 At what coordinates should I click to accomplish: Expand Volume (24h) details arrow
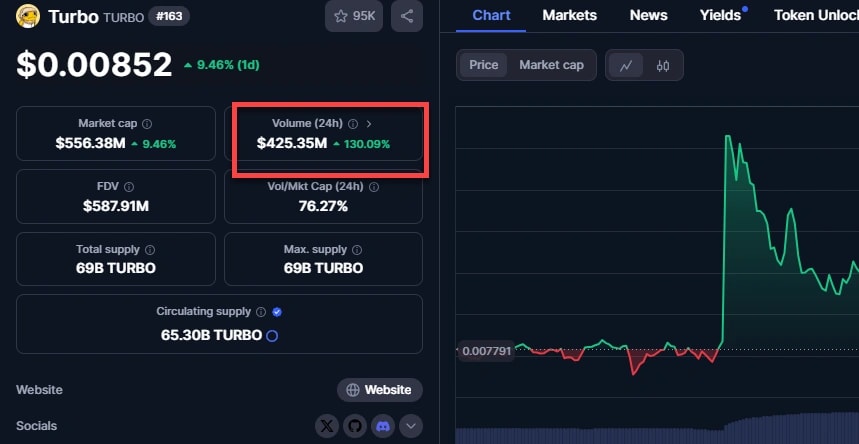pyautogui.click(x=369, y=124)
